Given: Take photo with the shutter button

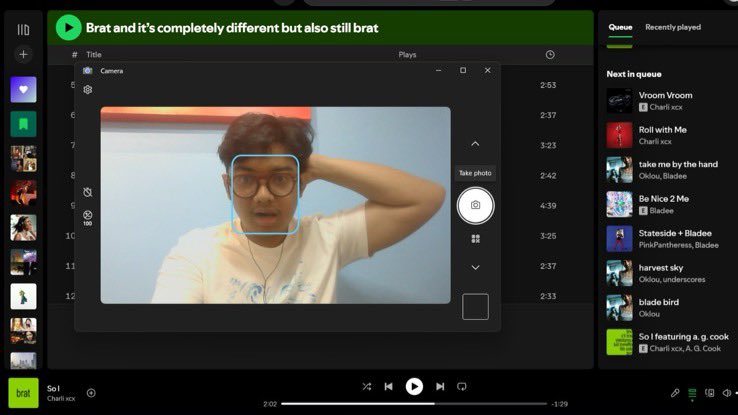Looking at the screenshot, I should pyautogui.click(x=475, y=205).
